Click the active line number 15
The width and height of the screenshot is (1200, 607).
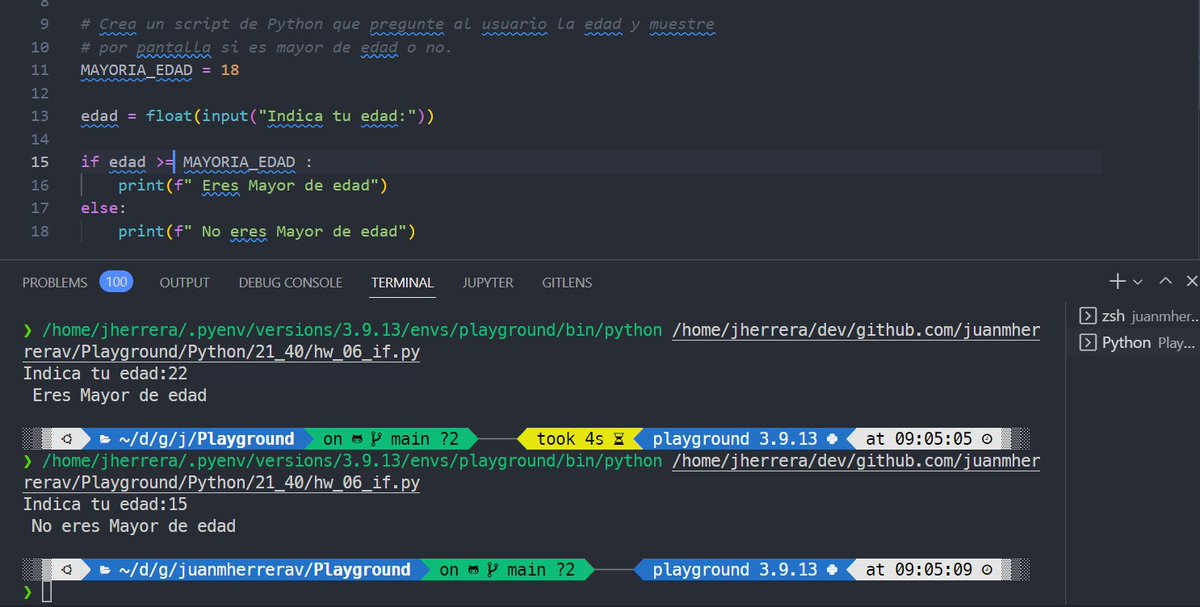click(40, 162)
